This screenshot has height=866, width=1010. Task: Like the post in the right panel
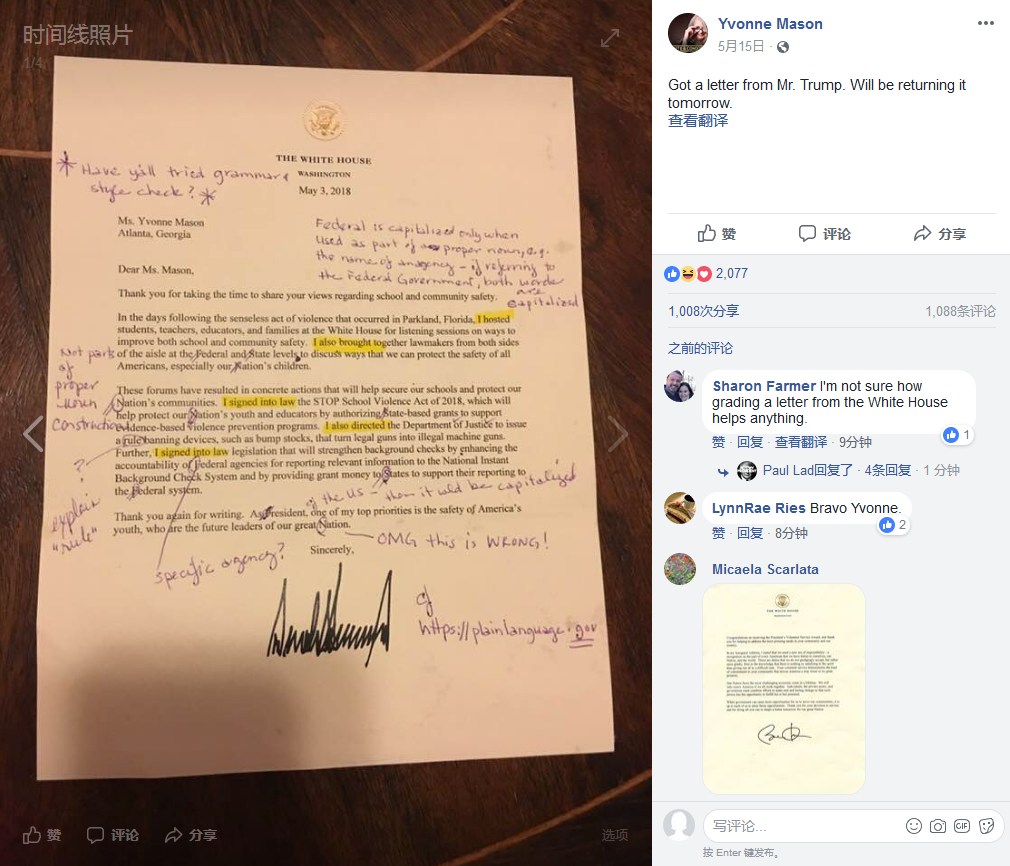(x=716, y=233)
